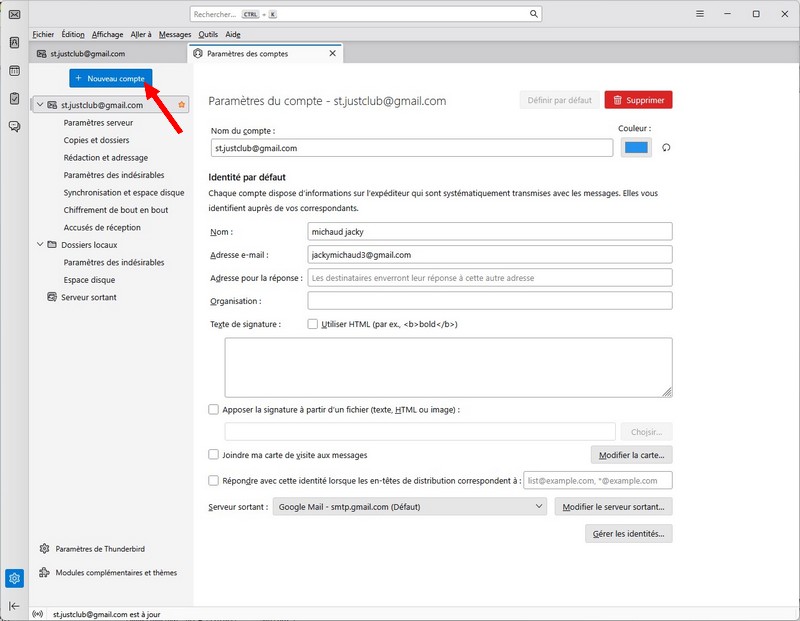Screen dimensions: 800x621
Task: Open the Address Book icon
Action: [x=14, y=43]
